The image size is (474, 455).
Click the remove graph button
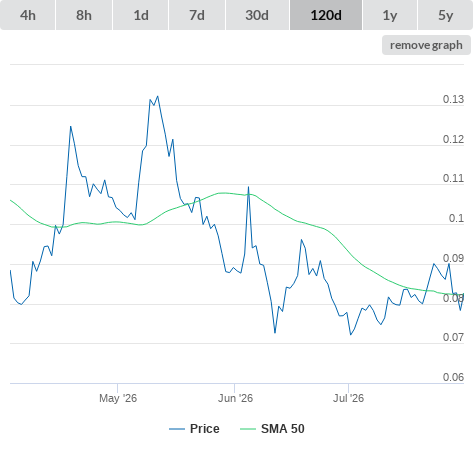(426, 45)
